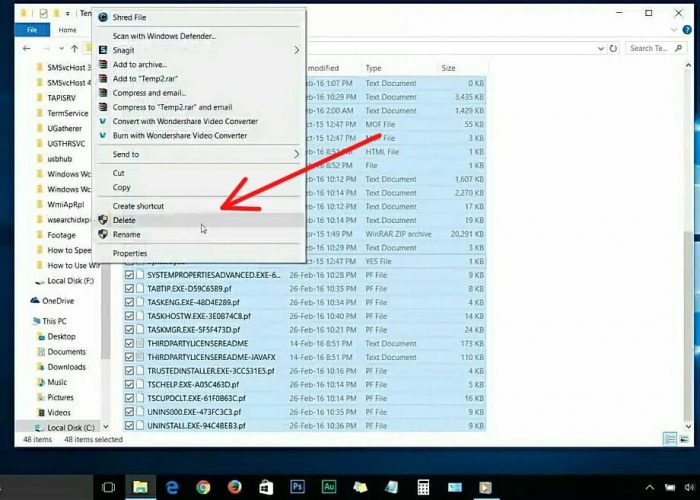The height and width of the screenshot is (500, 700).
Task: Click the Refresh button
Action: (x=613, y=48)
